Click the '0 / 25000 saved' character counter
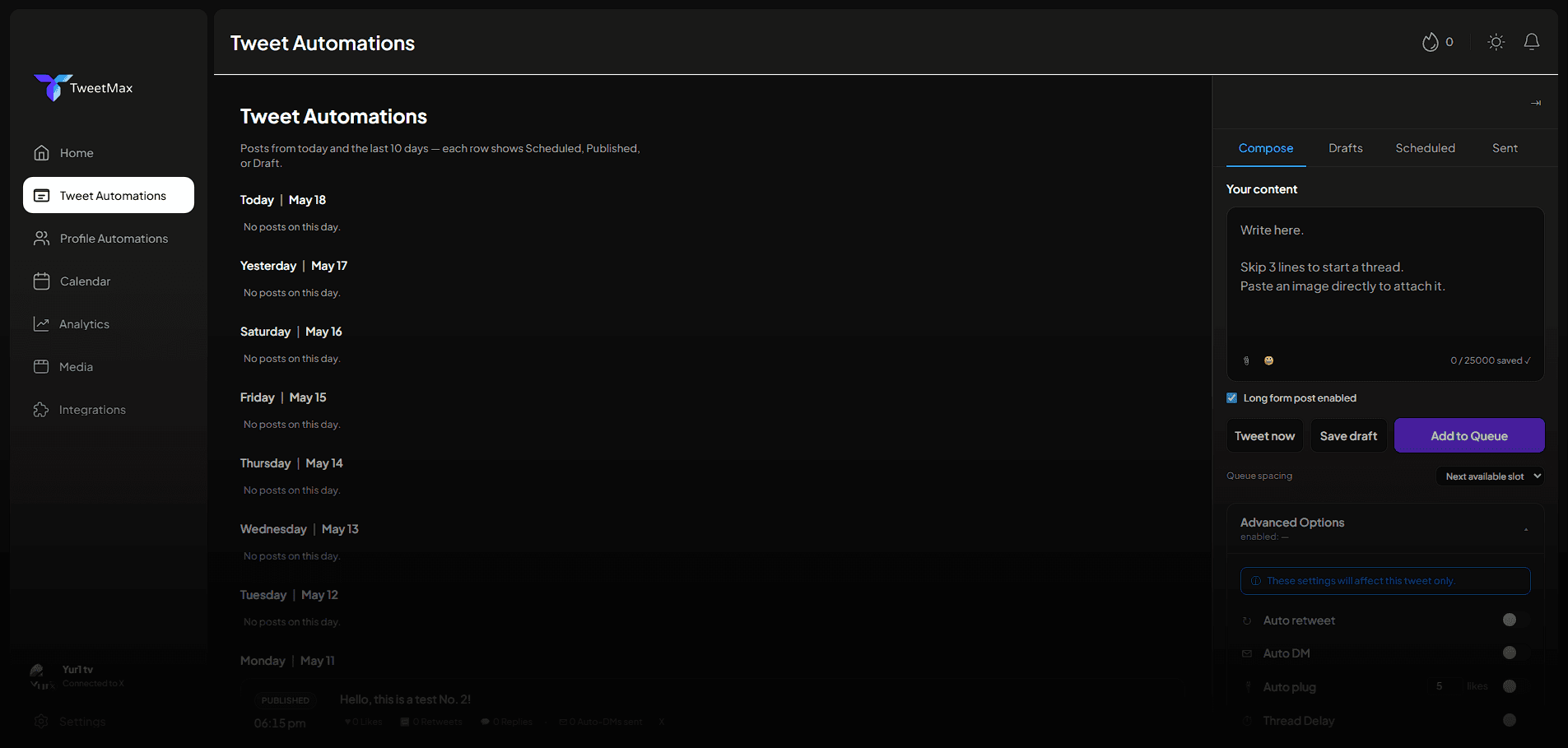The width and height of the screenshot is (1568, 748). tap(1491, 360)
